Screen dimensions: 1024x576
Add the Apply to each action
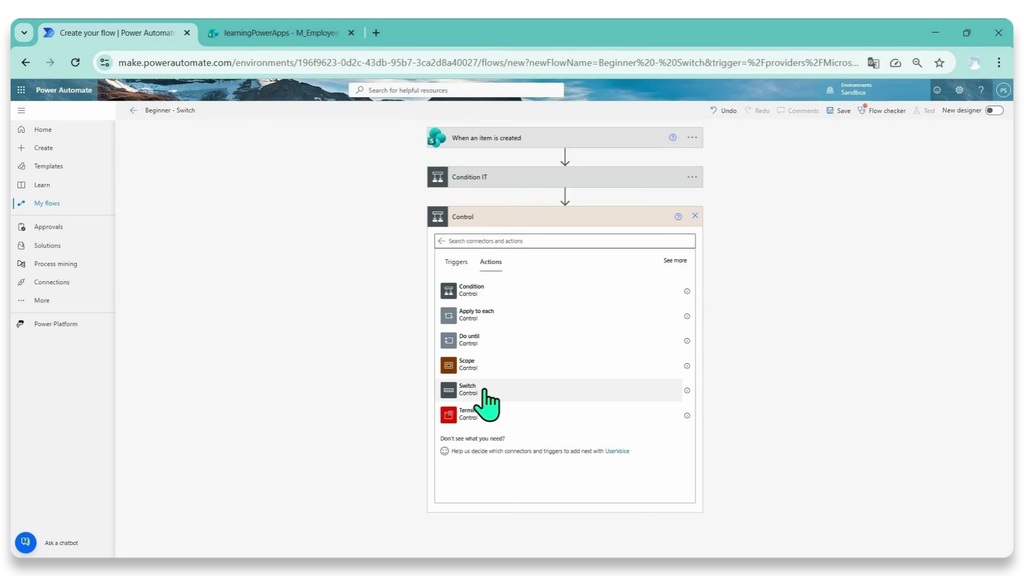pyautogui.click(x=560, y=315)
